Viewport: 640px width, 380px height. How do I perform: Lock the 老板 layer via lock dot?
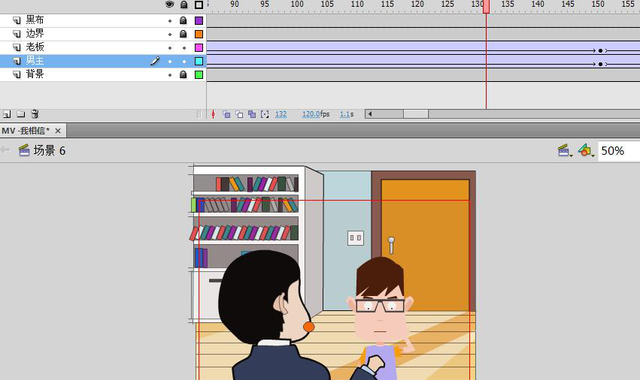[184, 48]
